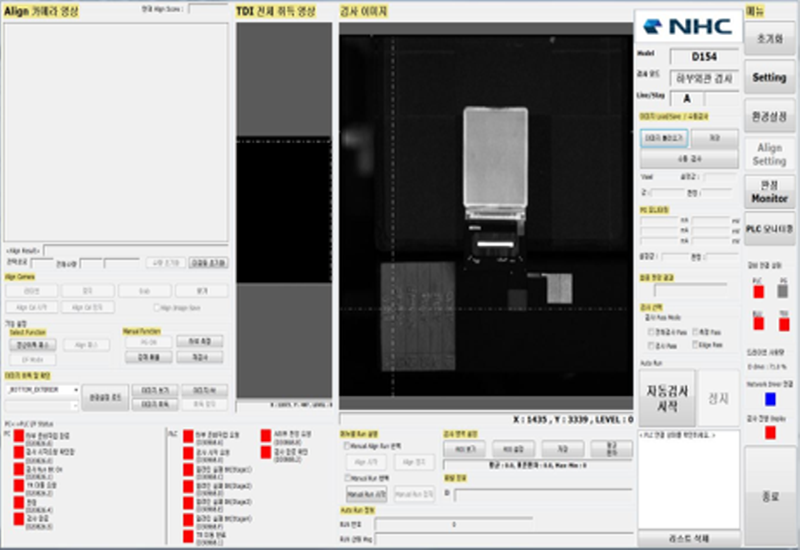Click the red PLC connection status square

tap(756, 291)
